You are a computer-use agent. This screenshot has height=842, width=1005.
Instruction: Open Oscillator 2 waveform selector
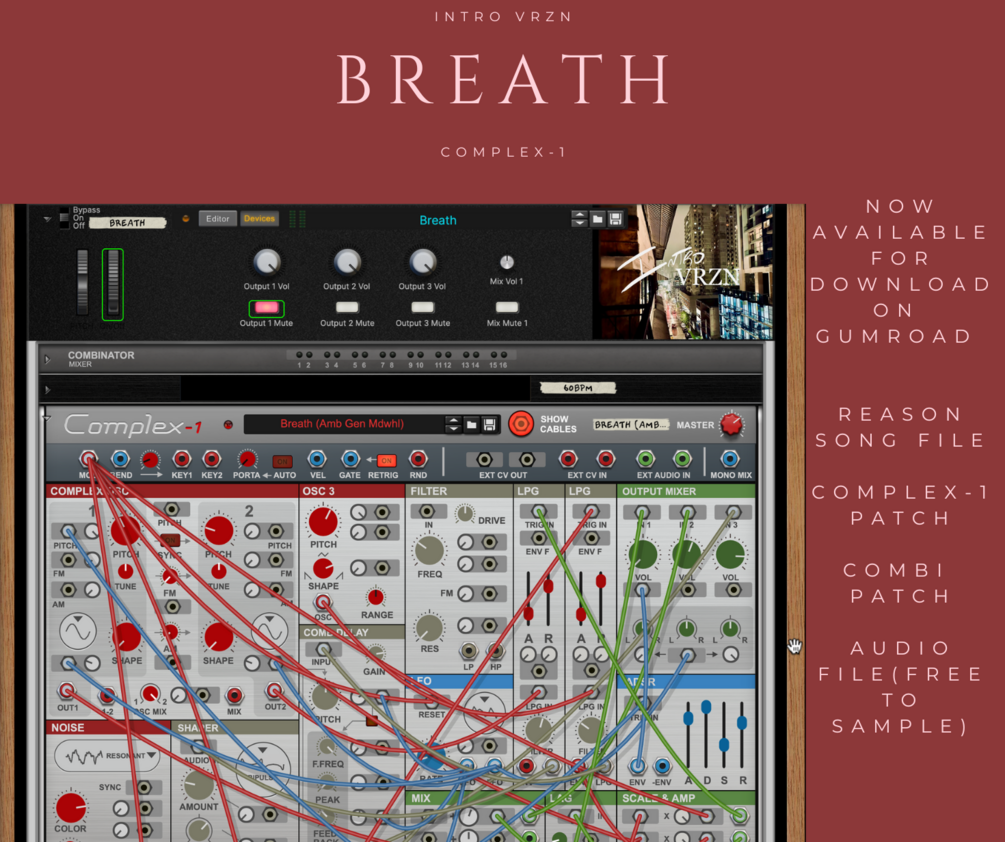click(x=270, y=631)
